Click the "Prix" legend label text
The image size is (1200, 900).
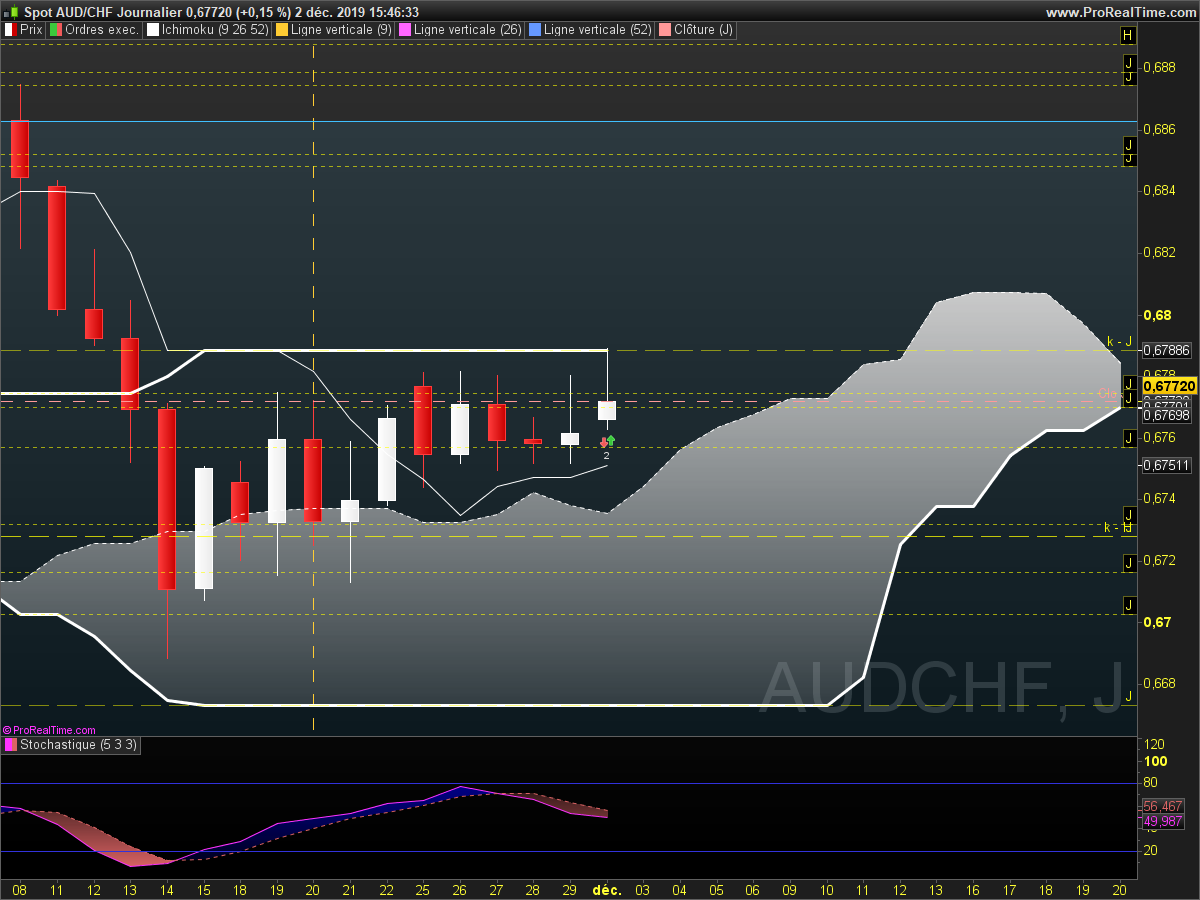pyautogui.click(x=31, y=30)
